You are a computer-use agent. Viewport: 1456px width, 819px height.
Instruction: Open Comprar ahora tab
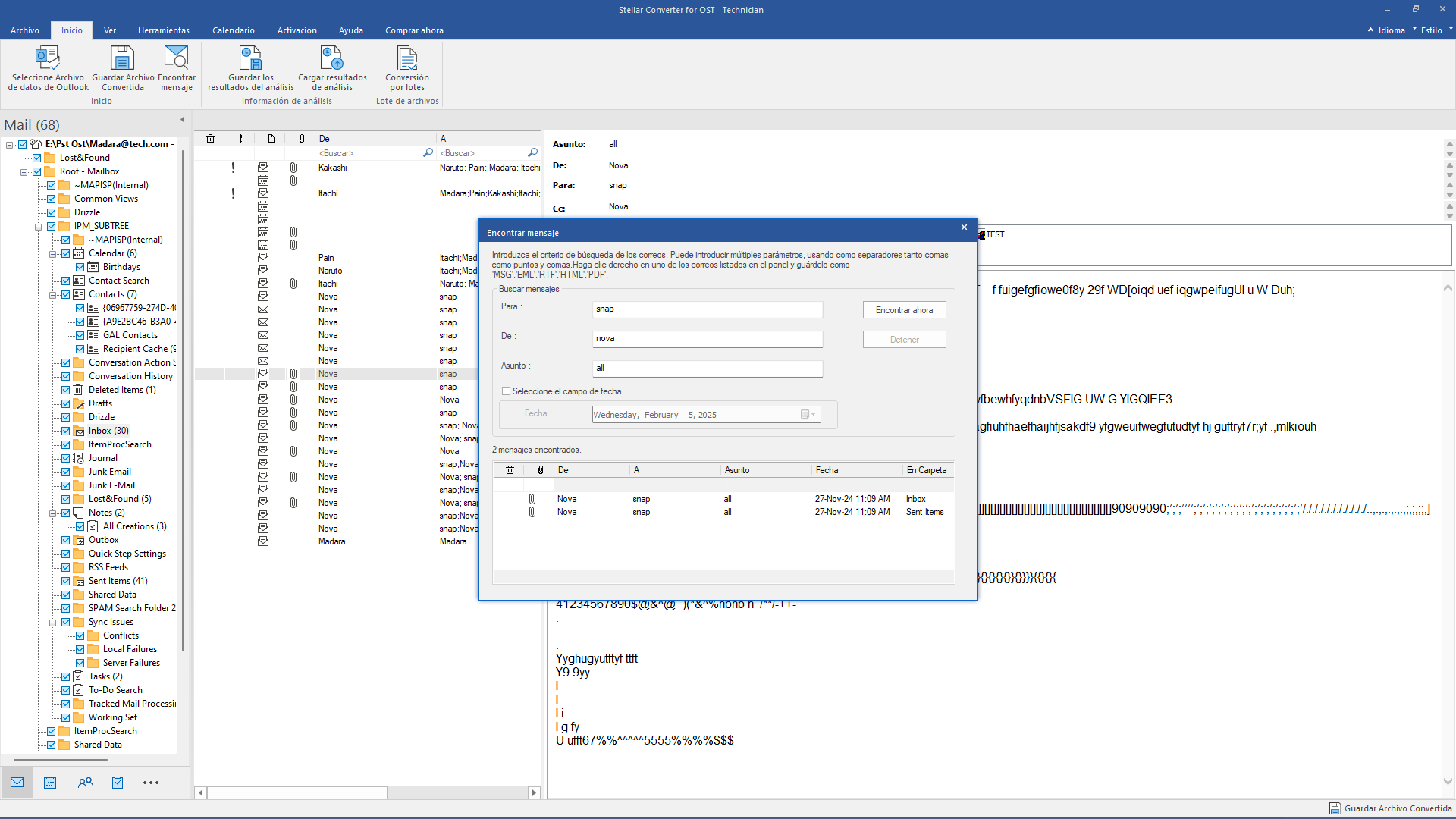coord(414,30)
